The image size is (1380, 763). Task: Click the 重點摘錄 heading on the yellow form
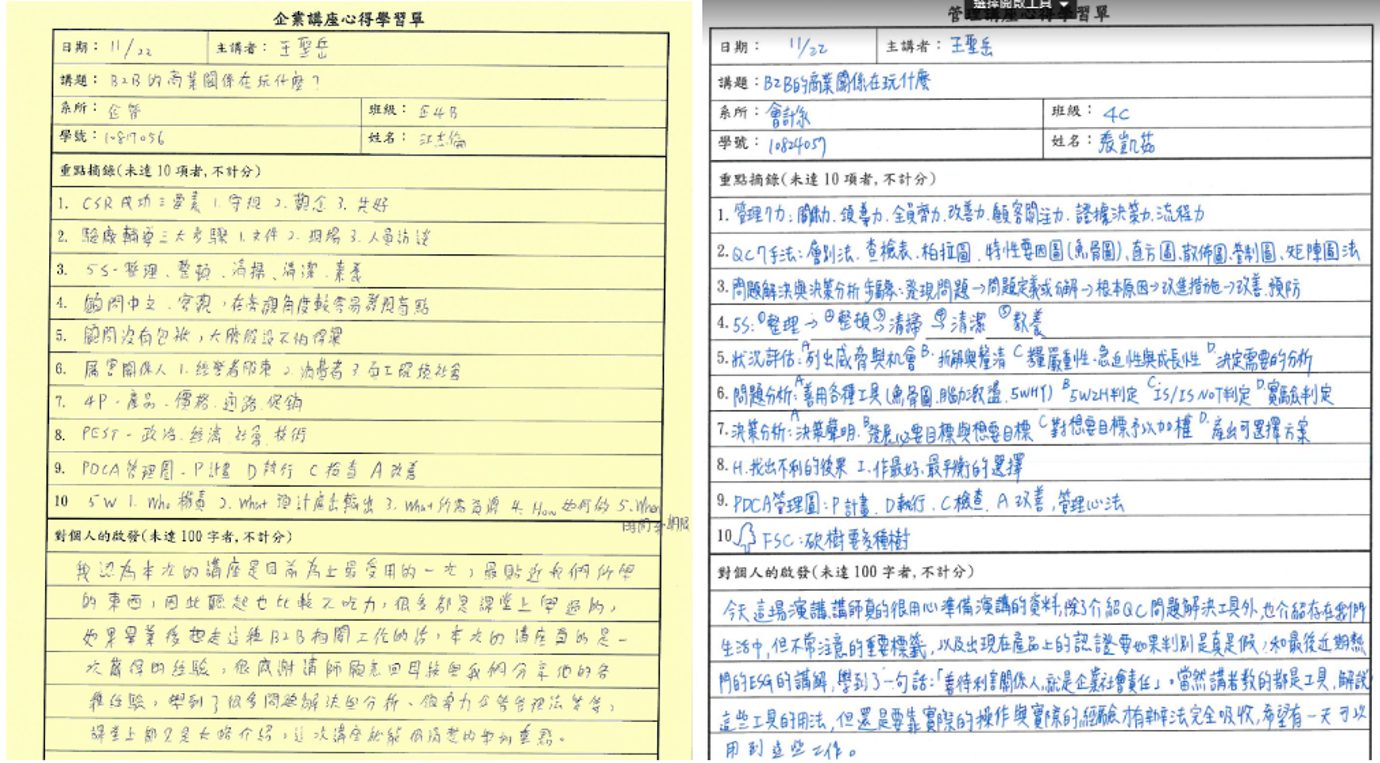click(x=150, y=172)
